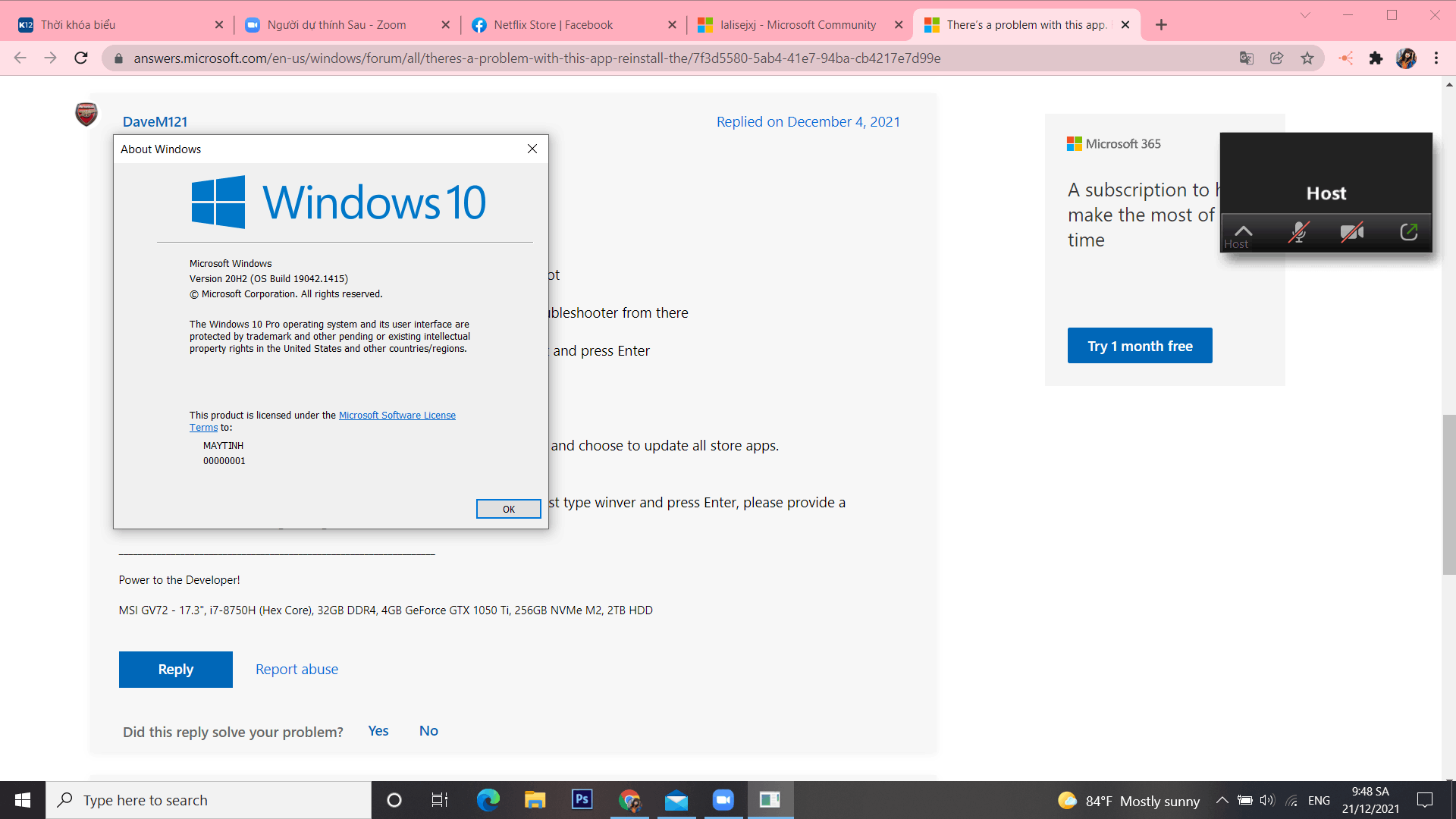Click the Google Translate icon in address bar
1456x819 pixels.
1246,58
